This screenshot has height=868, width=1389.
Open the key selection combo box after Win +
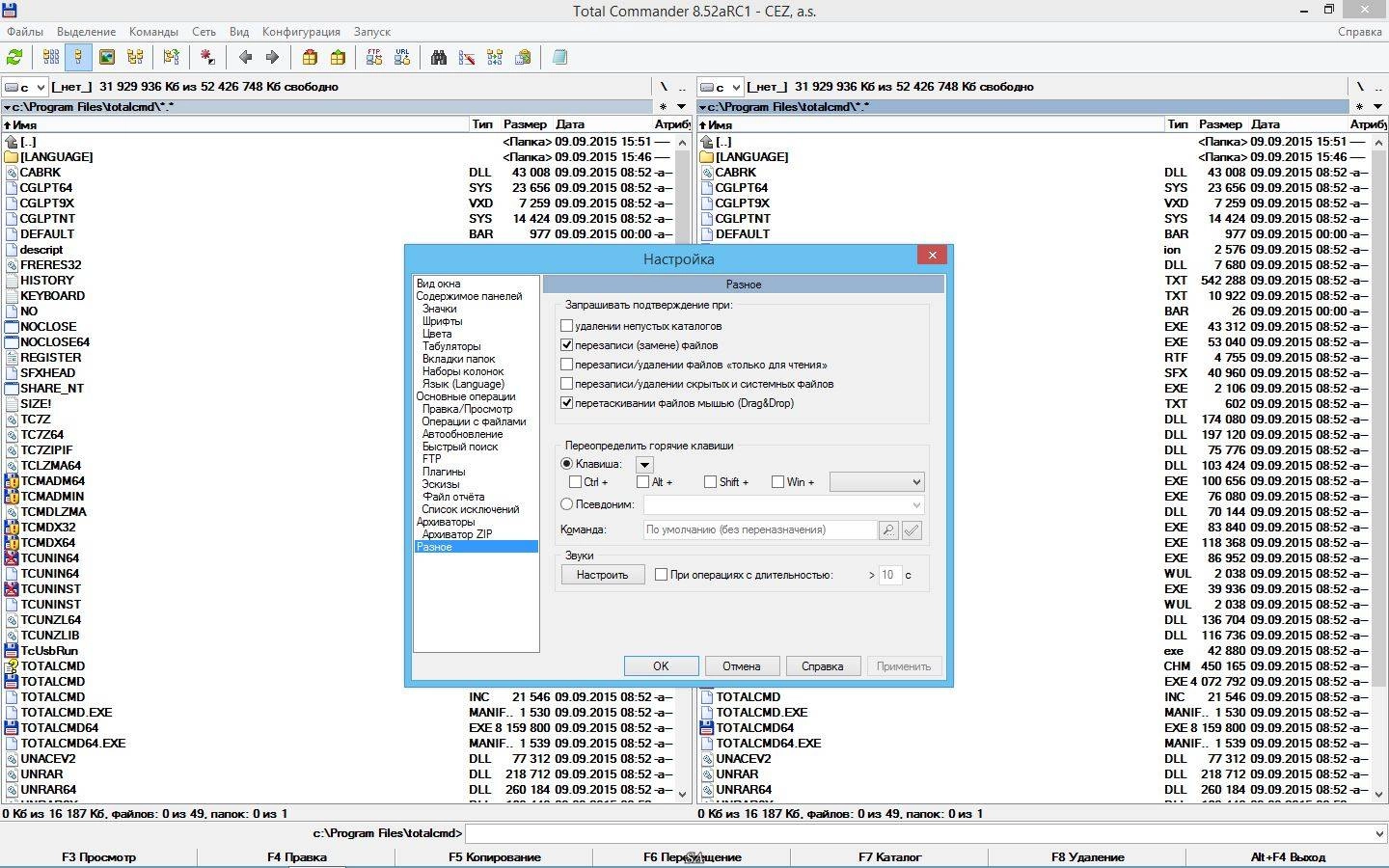coord(877,481)
